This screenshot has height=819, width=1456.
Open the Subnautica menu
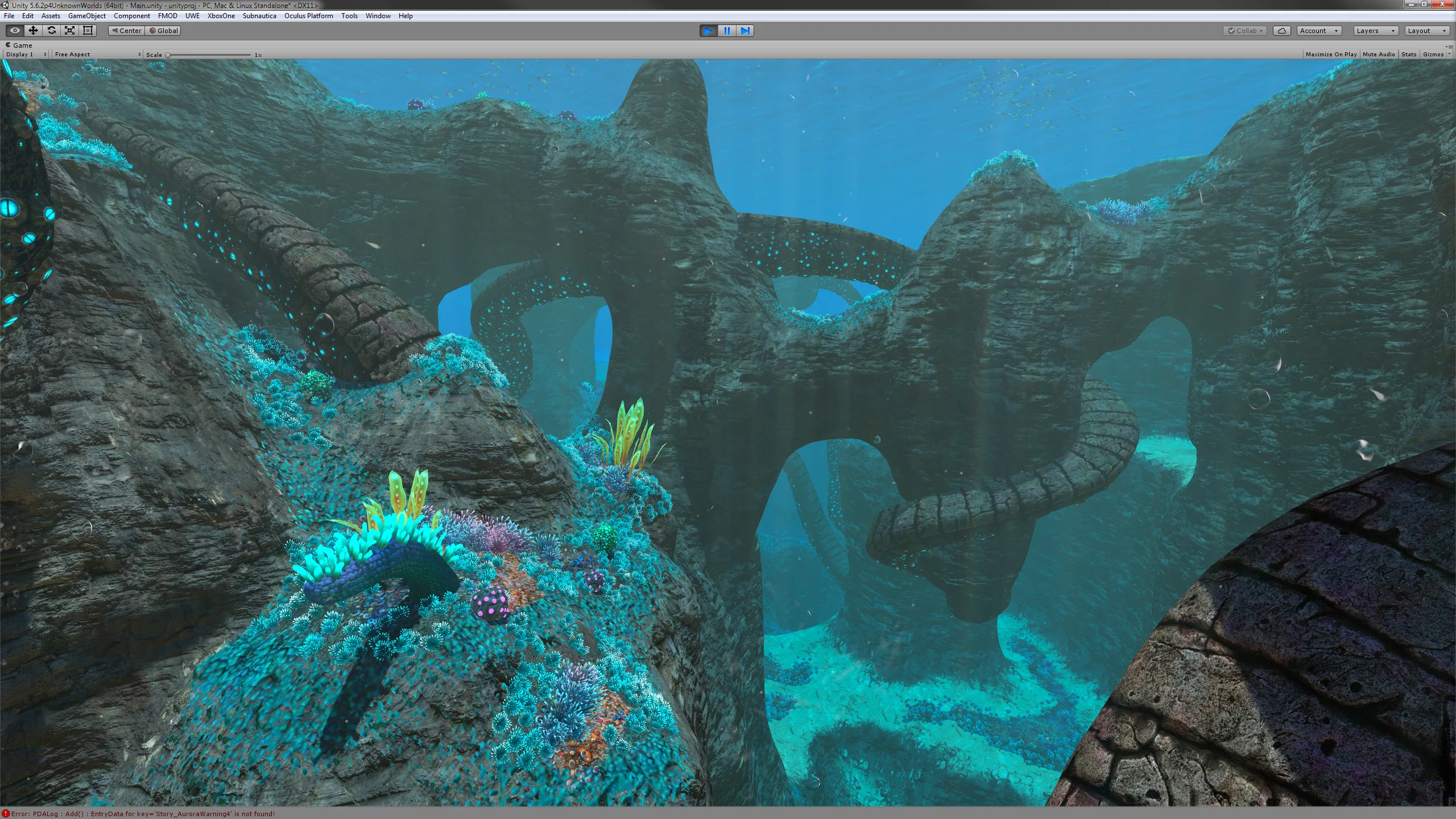pyautogui.click(x=259, y=16)
